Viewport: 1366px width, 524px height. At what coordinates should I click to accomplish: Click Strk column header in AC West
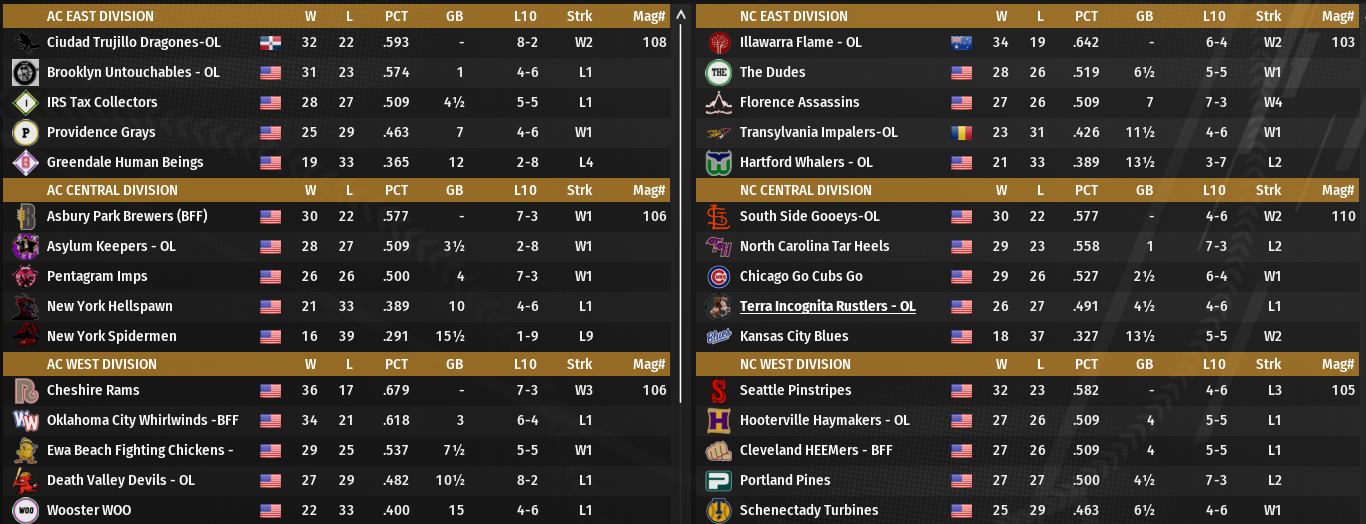pyautogui.click(x=579, y=364)
